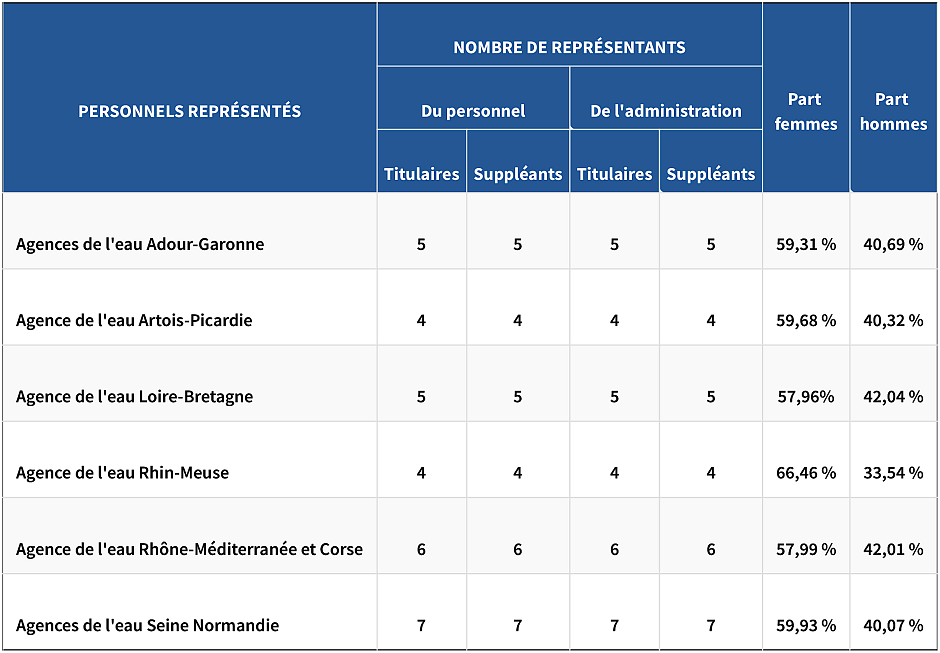Click the "NOMBRE DE REPRÉSENTANTS" header cell

(x=569, y=47)
